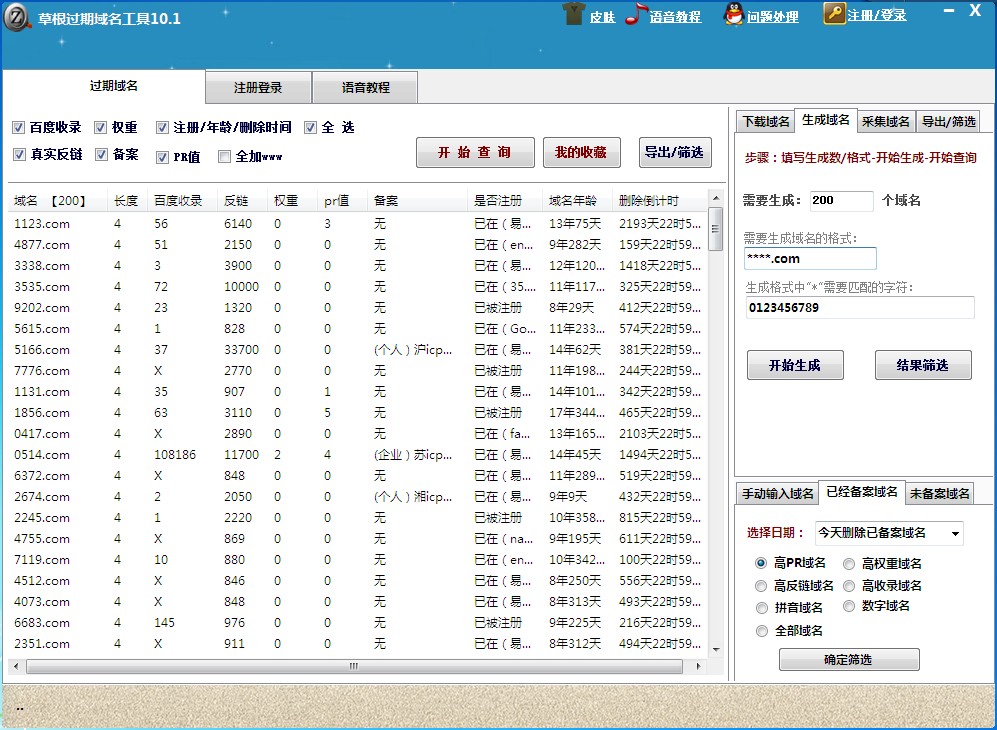Click the list scroll right arrow
997x730 pixels.
click(699, 666)
